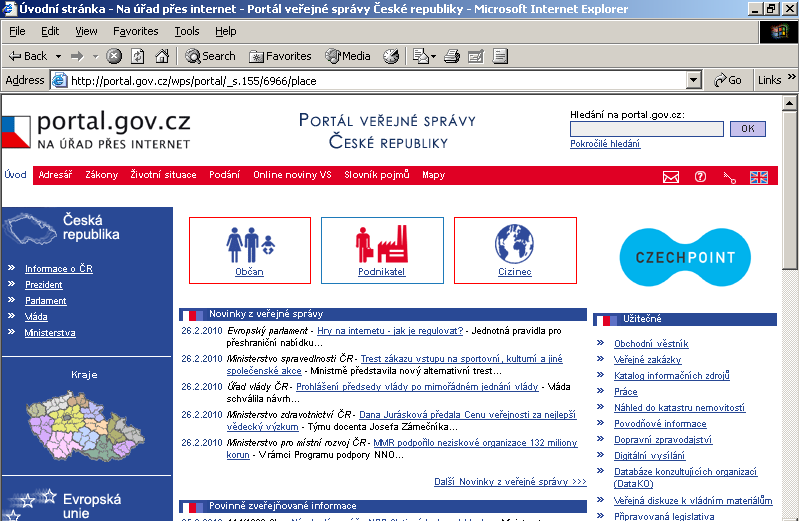Screen dimensions: 799x521
Task: Open the History toolbar icon
Action: coord(391,56)
